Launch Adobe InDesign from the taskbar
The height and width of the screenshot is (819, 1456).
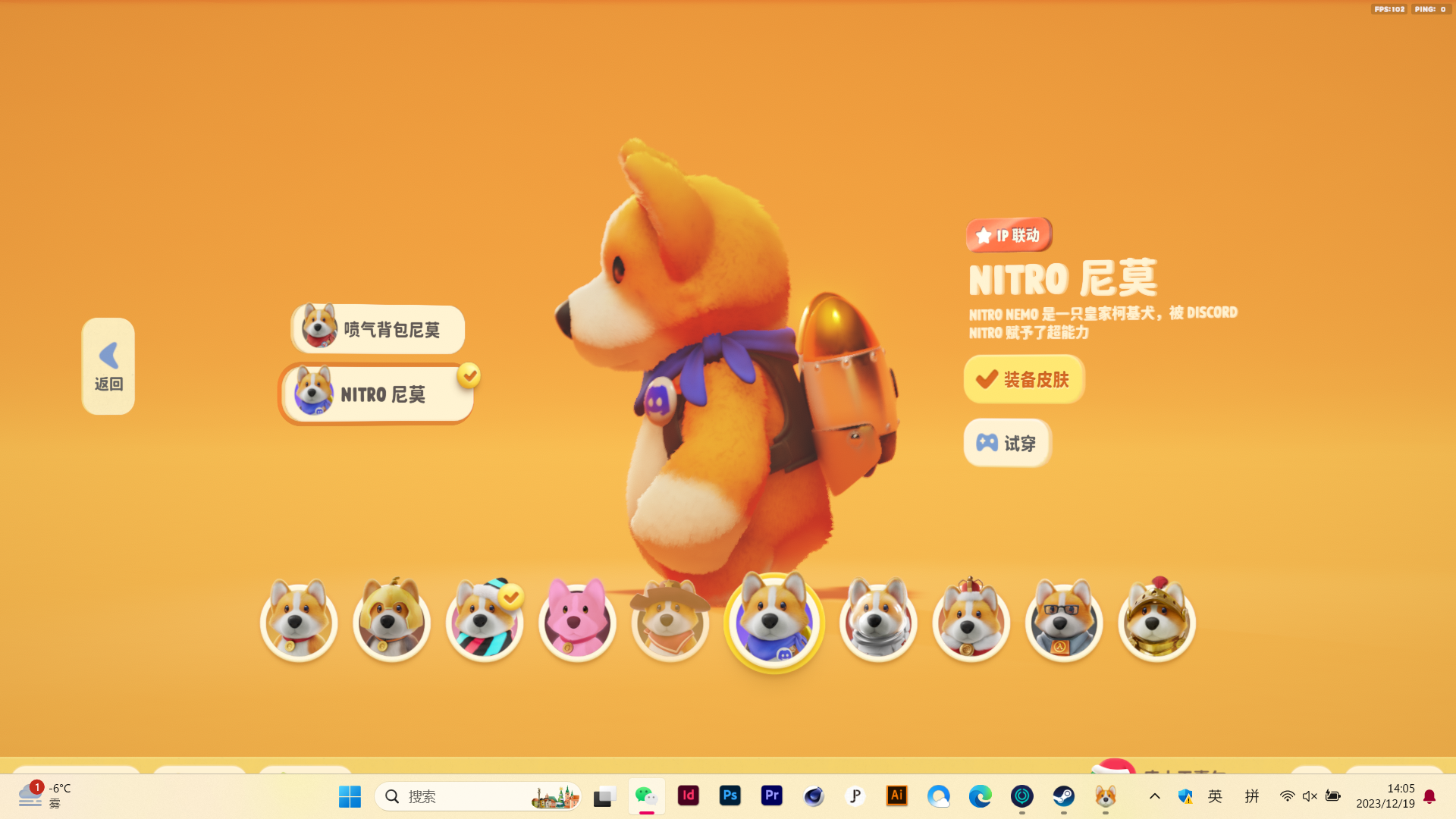689,795
